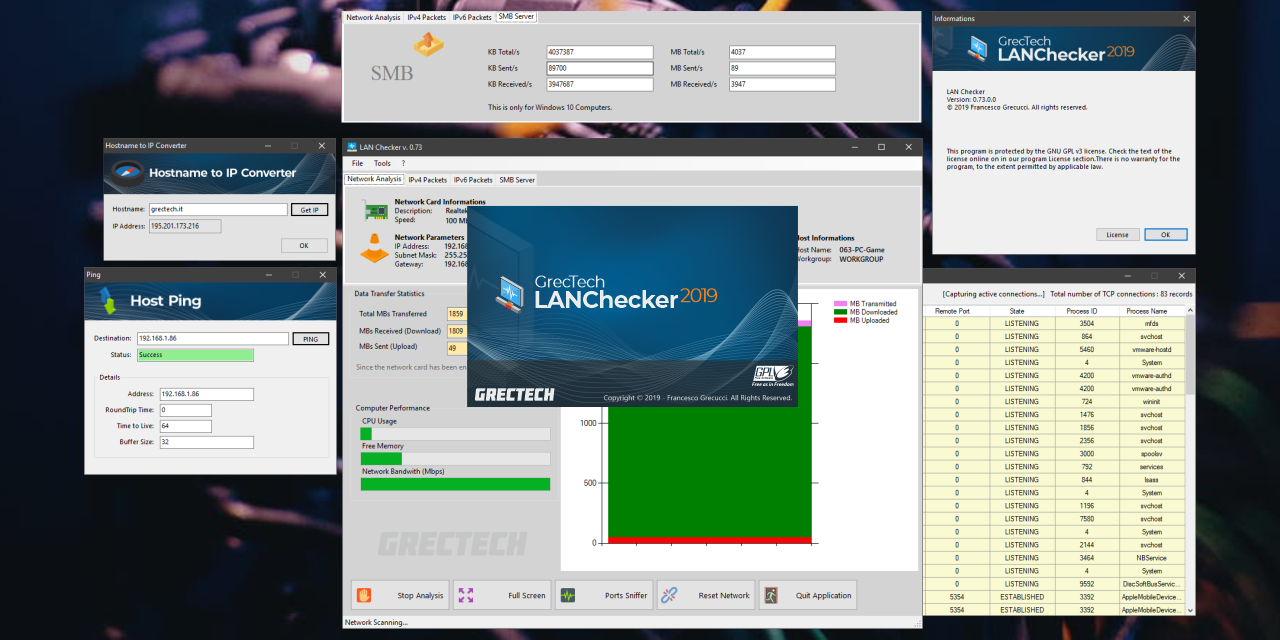Click the Hostname to IP Converter globe icon
1280x640 pixels.
tap(129, 173)
